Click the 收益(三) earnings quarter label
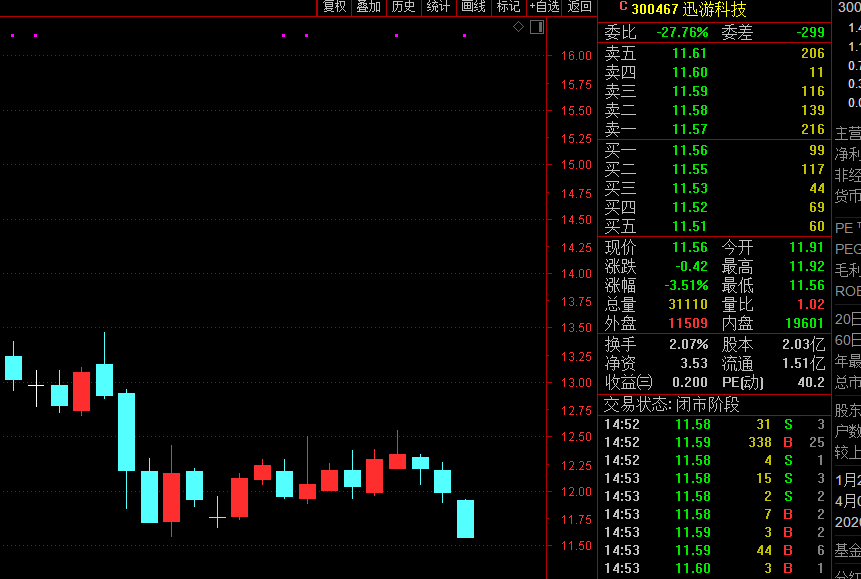 (628, 382)
